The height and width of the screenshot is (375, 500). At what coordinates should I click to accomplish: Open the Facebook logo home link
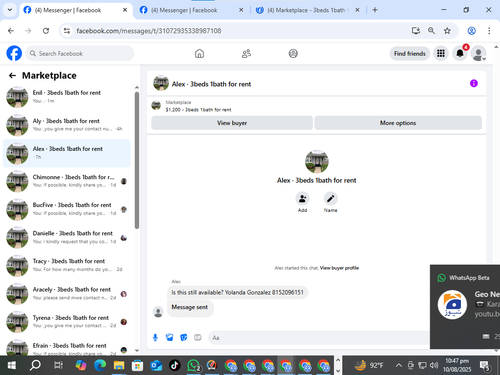(14, 53)
